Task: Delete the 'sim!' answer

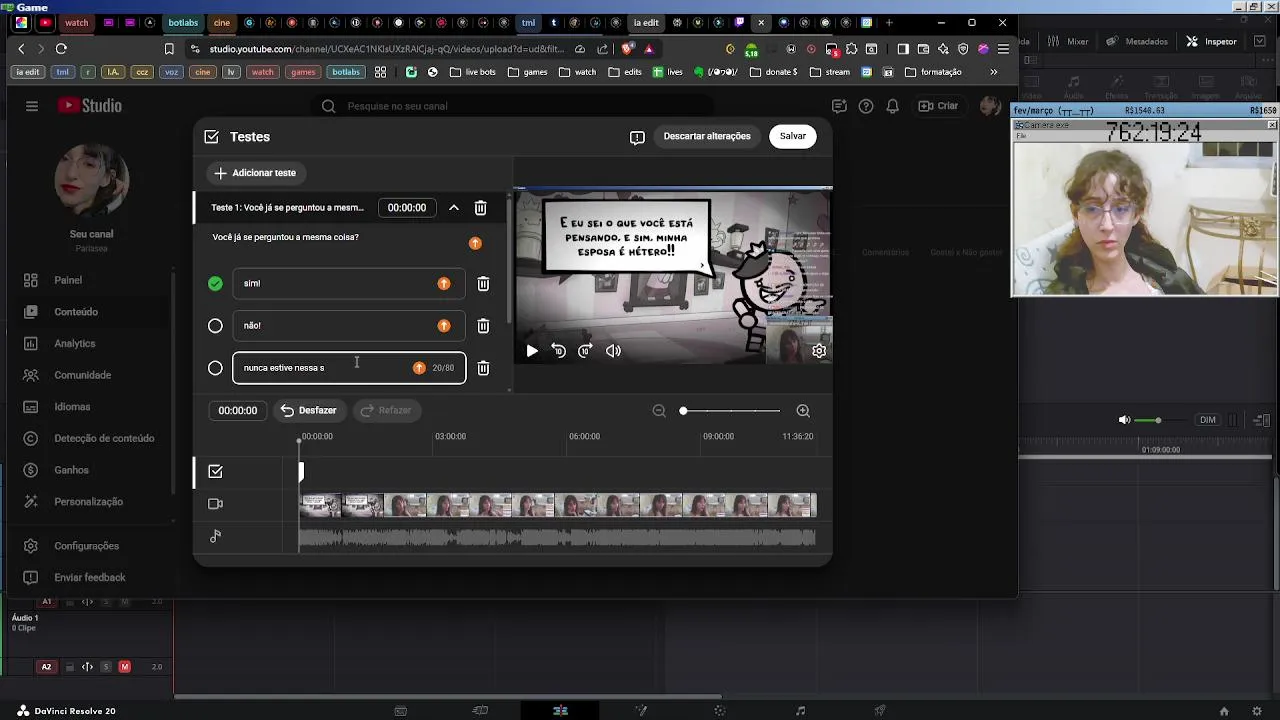Action: pos(483,284)
